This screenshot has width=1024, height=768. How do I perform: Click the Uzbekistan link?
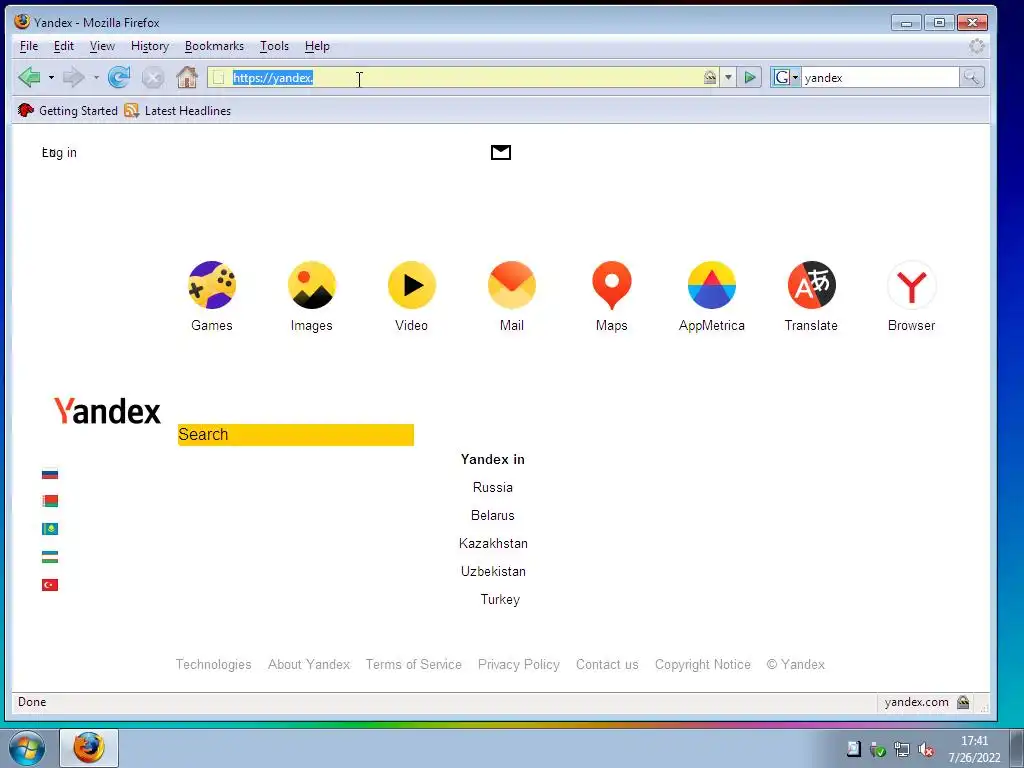(493, 571)
